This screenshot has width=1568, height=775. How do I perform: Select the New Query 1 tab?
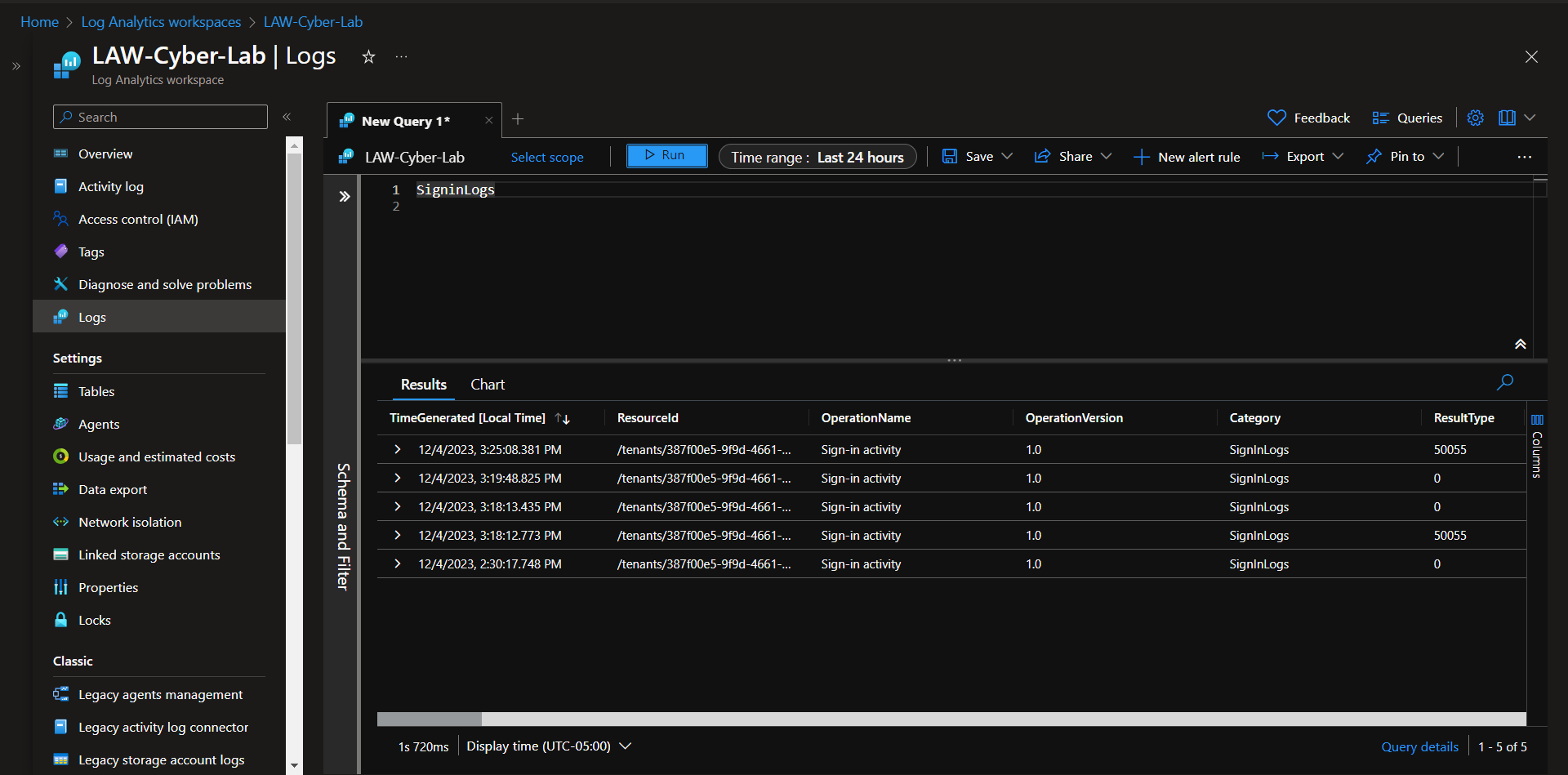click(406, 121)
